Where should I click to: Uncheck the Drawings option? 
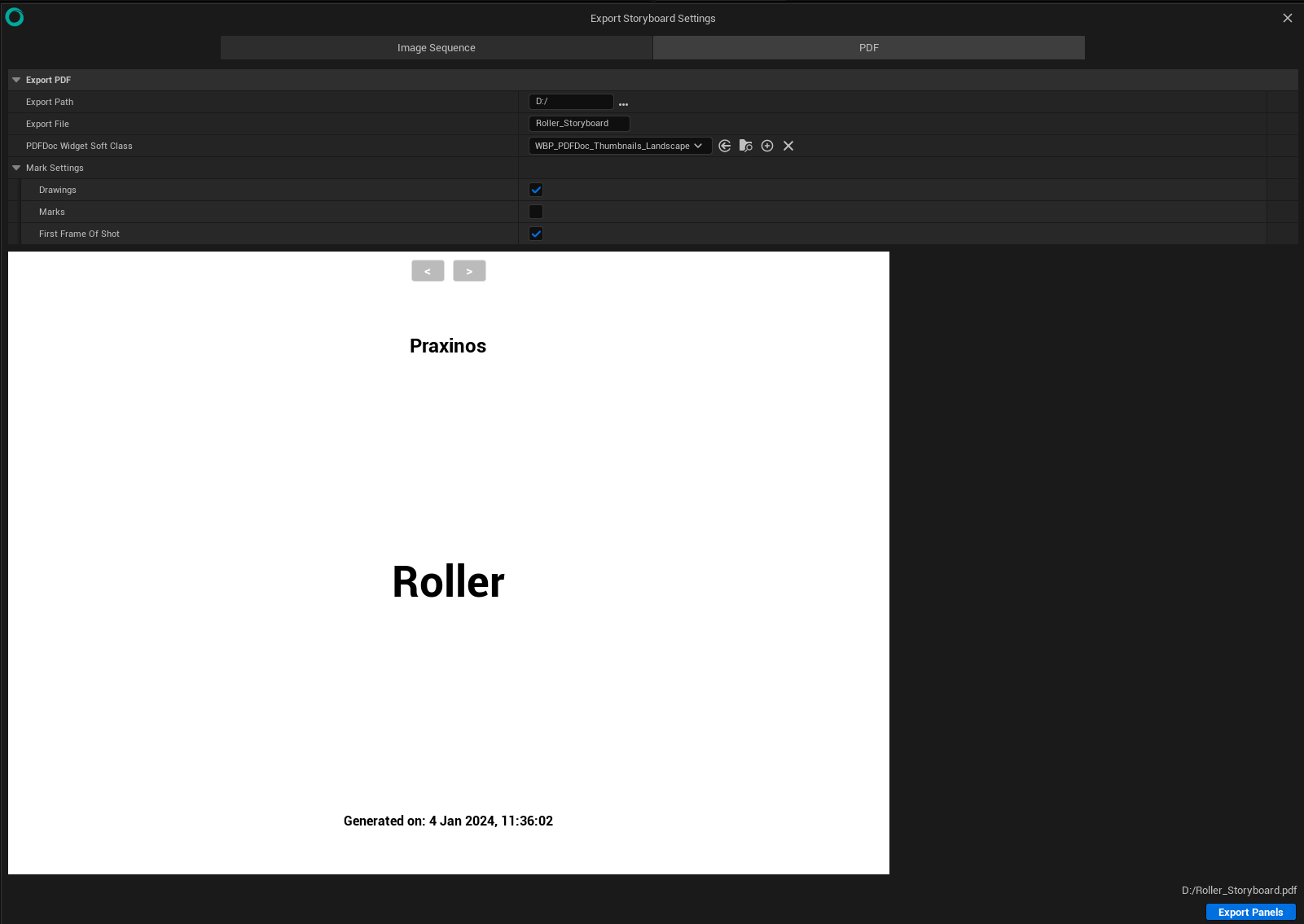[x=535, y=189]
